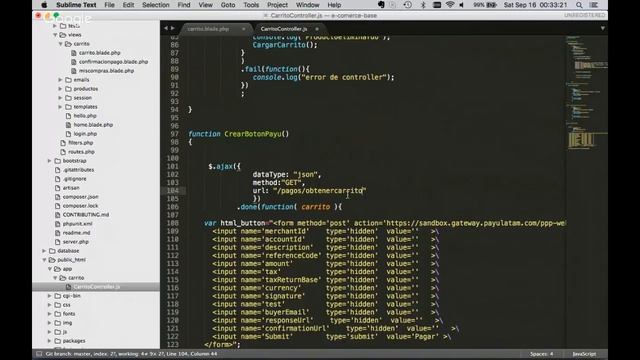640x360 pixels.
Task: Open composer.lock file
Action: [x=80, y=206]
